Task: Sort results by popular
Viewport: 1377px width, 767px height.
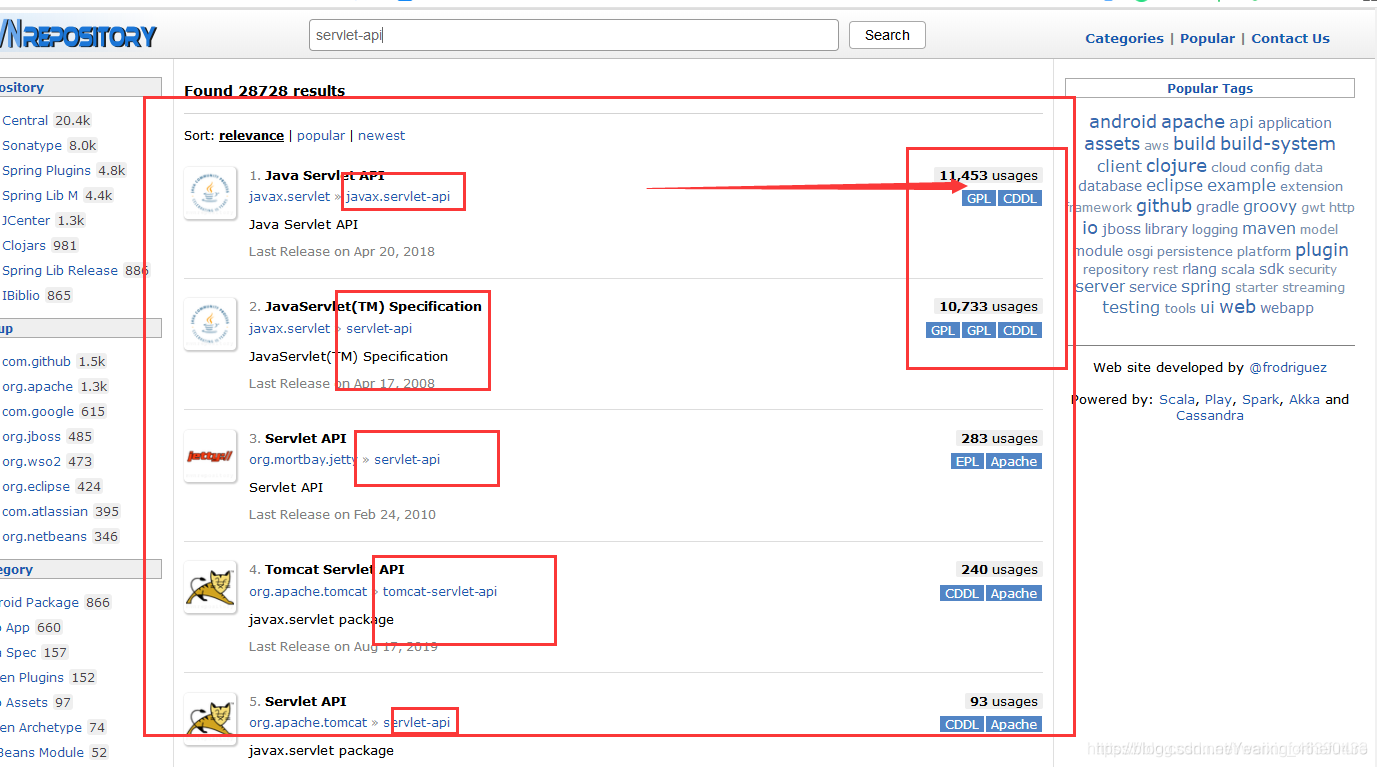Action: [x=321, y=135]
